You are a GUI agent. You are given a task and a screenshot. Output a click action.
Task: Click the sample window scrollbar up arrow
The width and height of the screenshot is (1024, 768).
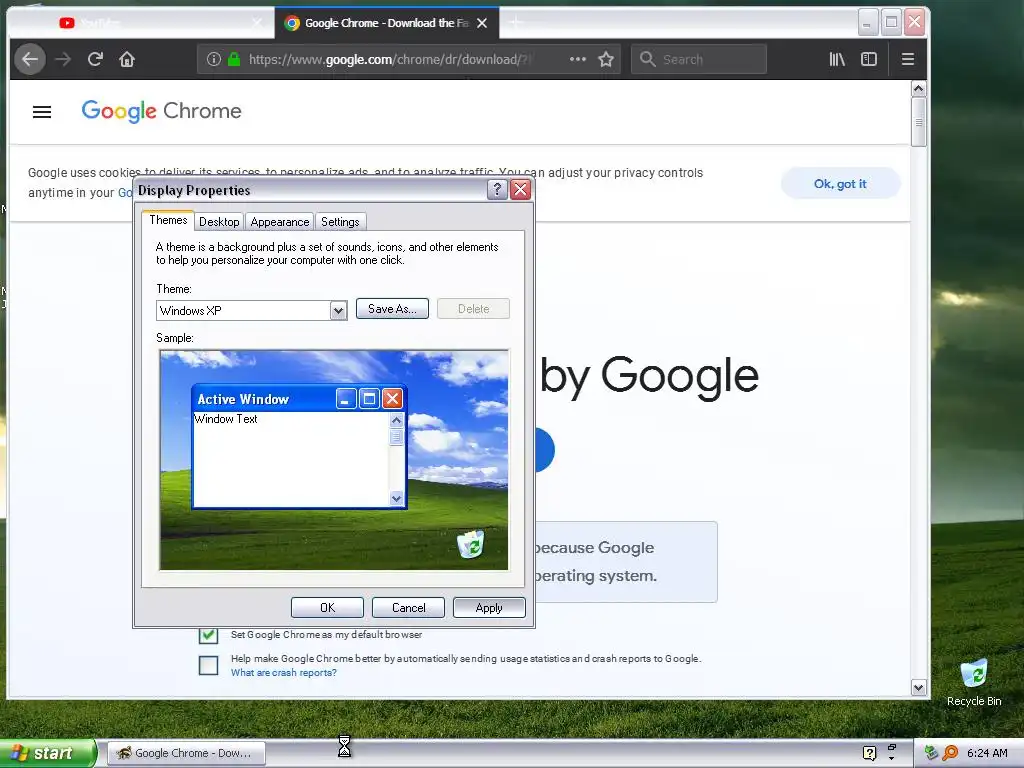point(396,420)
